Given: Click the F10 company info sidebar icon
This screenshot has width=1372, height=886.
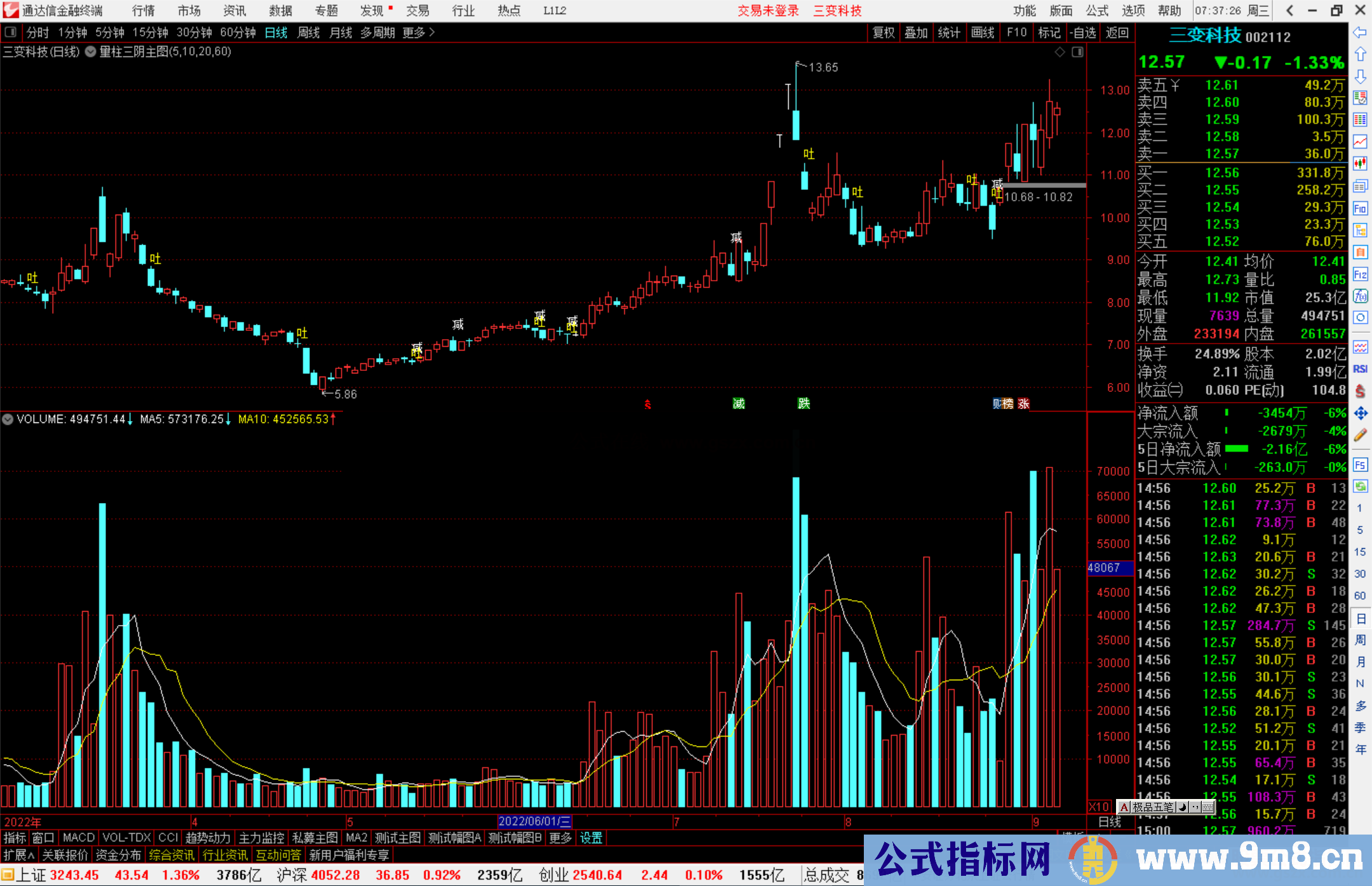Looking at the screenshot, I should coord(1360,208).
